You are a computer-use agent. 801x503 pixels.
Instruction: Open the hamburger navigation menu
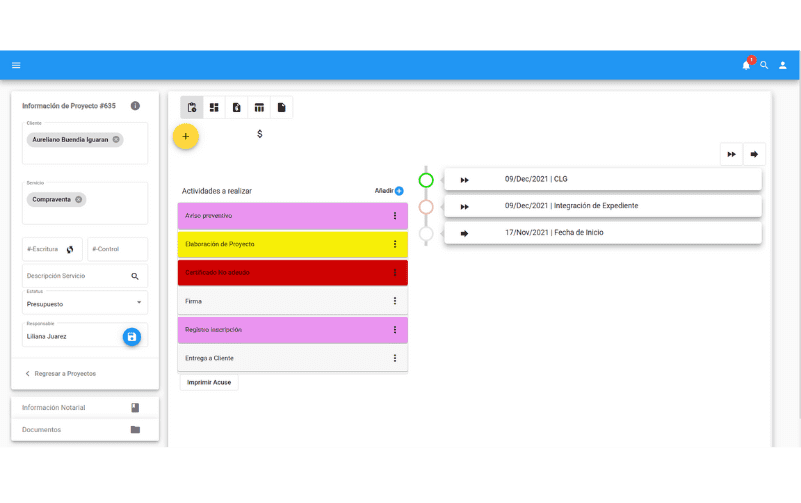coord(16,65)
